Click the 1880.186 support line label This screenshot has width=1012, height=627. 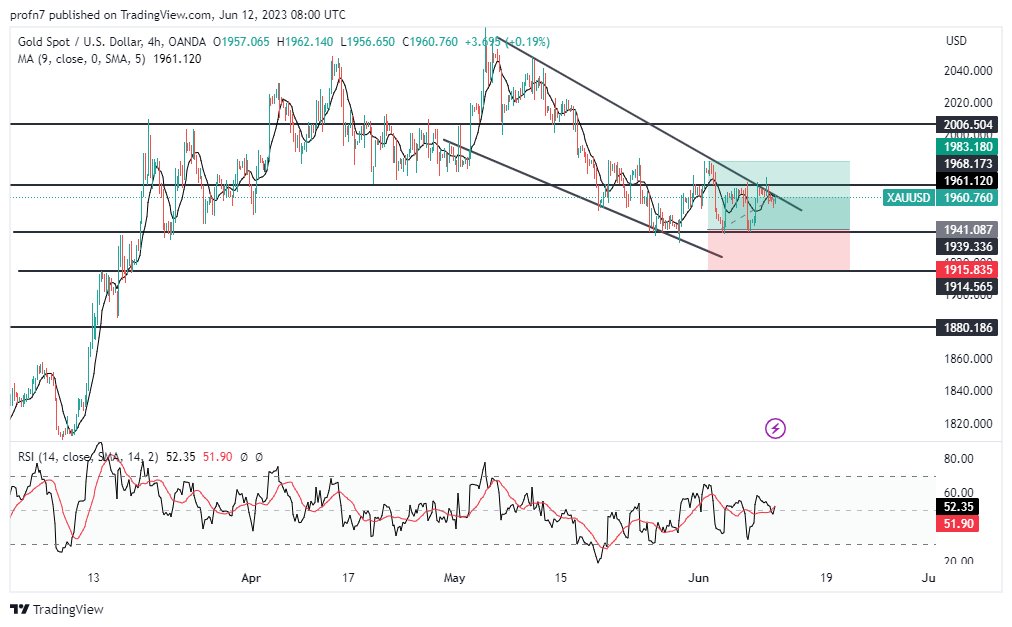[x=967, y=327]
